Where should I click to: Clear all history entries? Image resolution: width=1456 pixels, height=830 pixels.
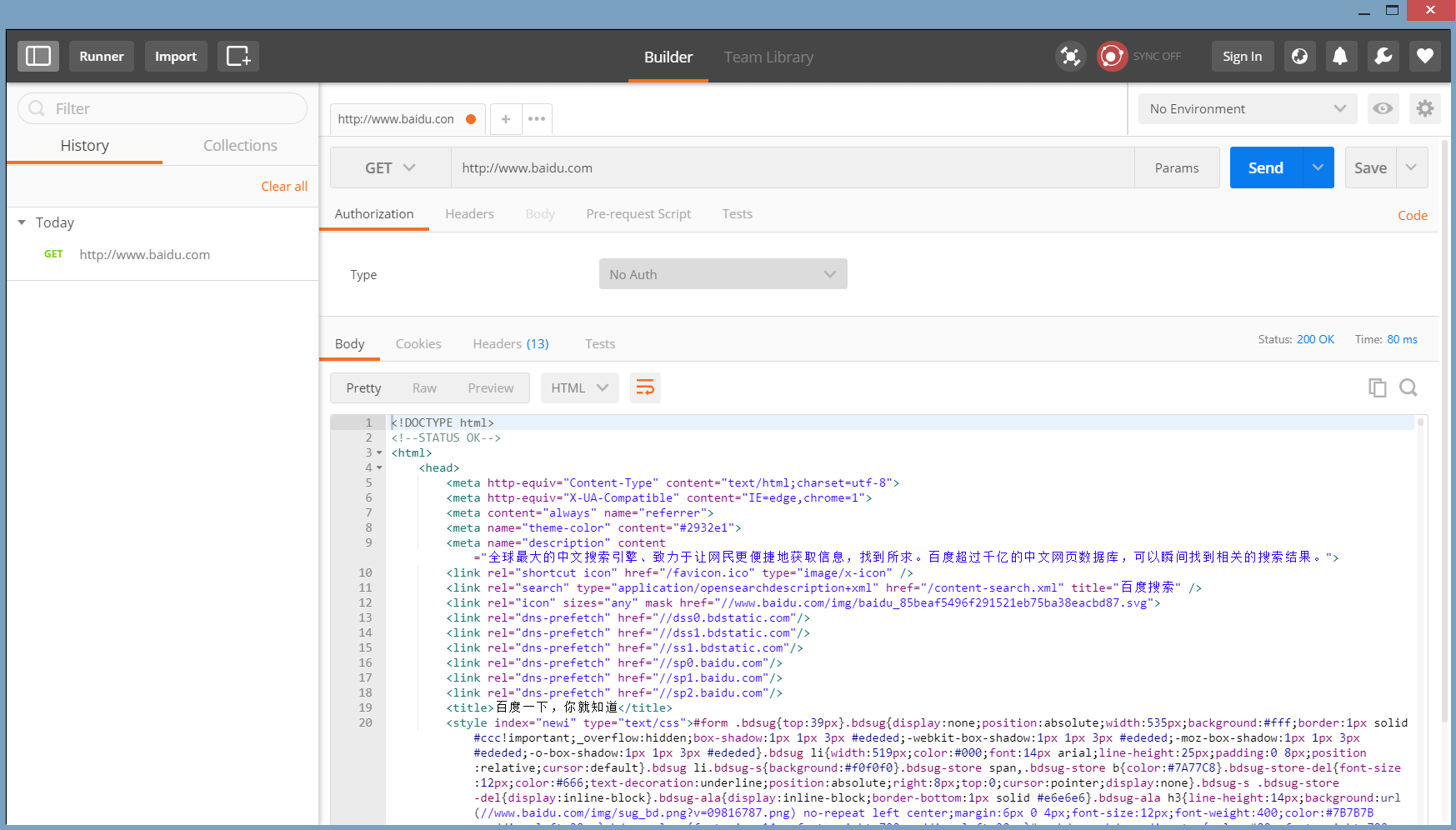click(284, 187)
